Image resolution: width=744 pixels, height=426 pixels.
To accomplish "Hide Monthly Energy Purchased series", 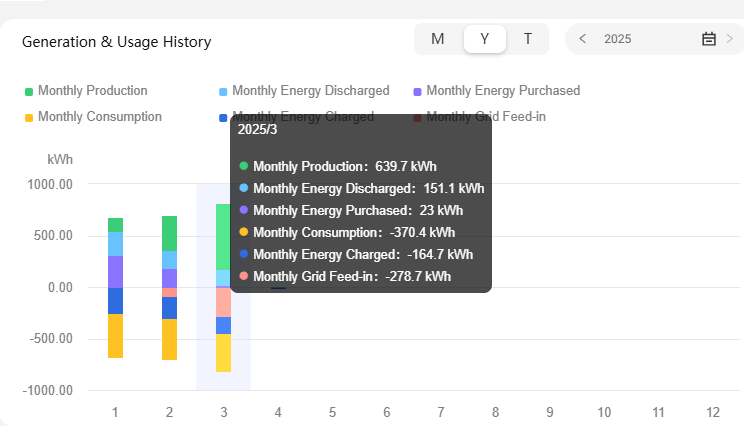I will 502,91.
